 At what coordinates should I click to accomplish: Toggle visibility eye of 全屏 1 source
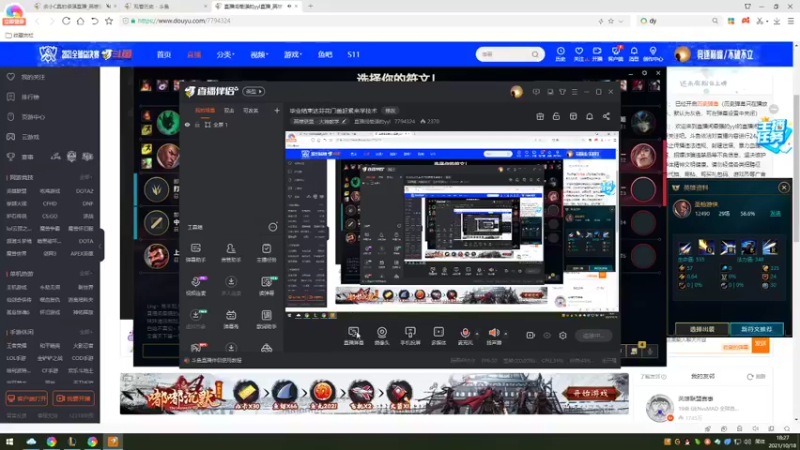[x=187, y=124]
